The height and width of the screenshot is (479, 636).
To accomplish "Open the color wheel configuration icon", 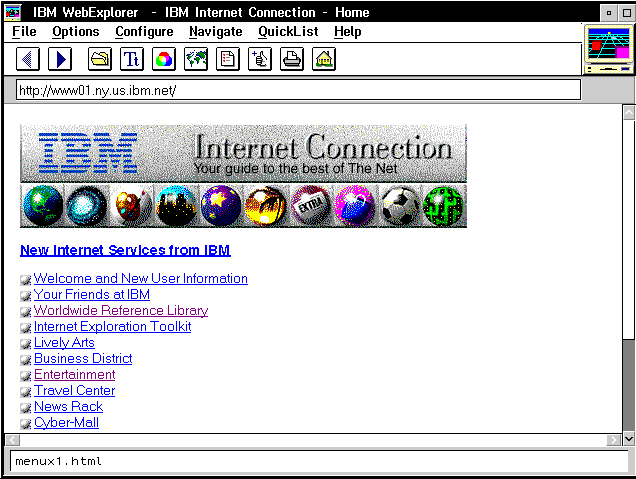I will coord(164,59).
